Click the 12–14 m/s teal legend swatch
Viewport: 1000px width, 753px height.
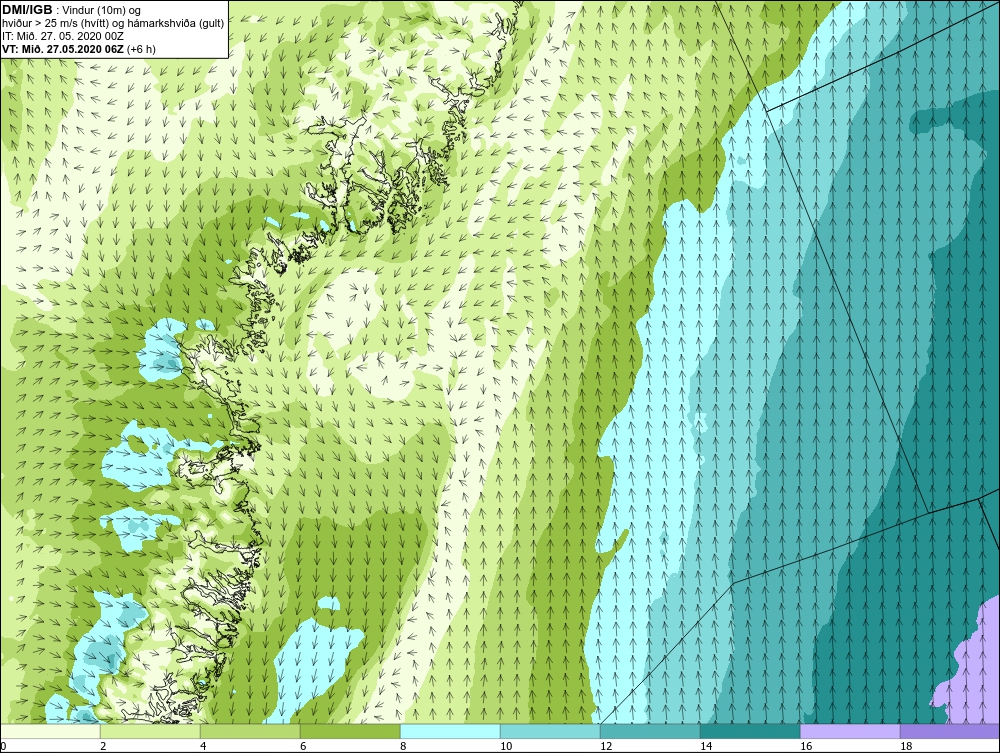pyautogui.click(x=650, y=731)
